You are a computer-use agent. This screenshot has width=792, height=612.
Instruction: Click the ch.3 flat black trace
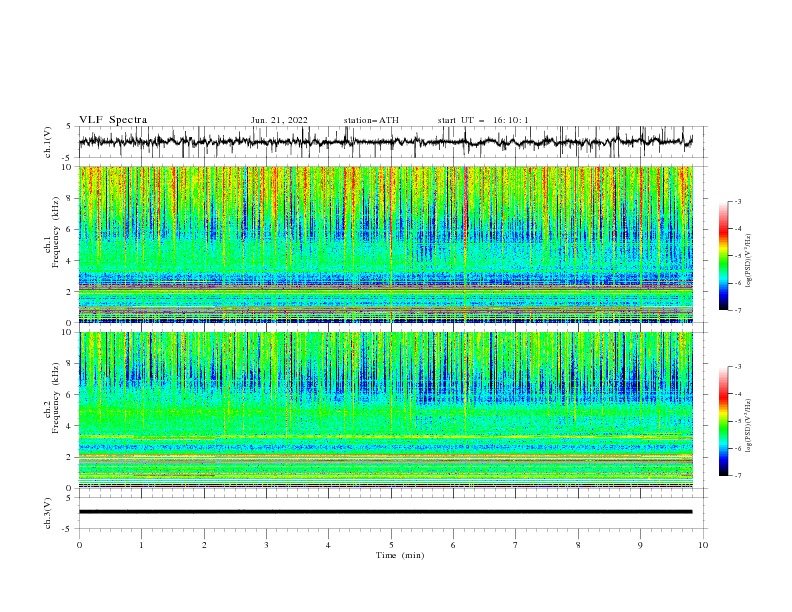click(385, 512)
